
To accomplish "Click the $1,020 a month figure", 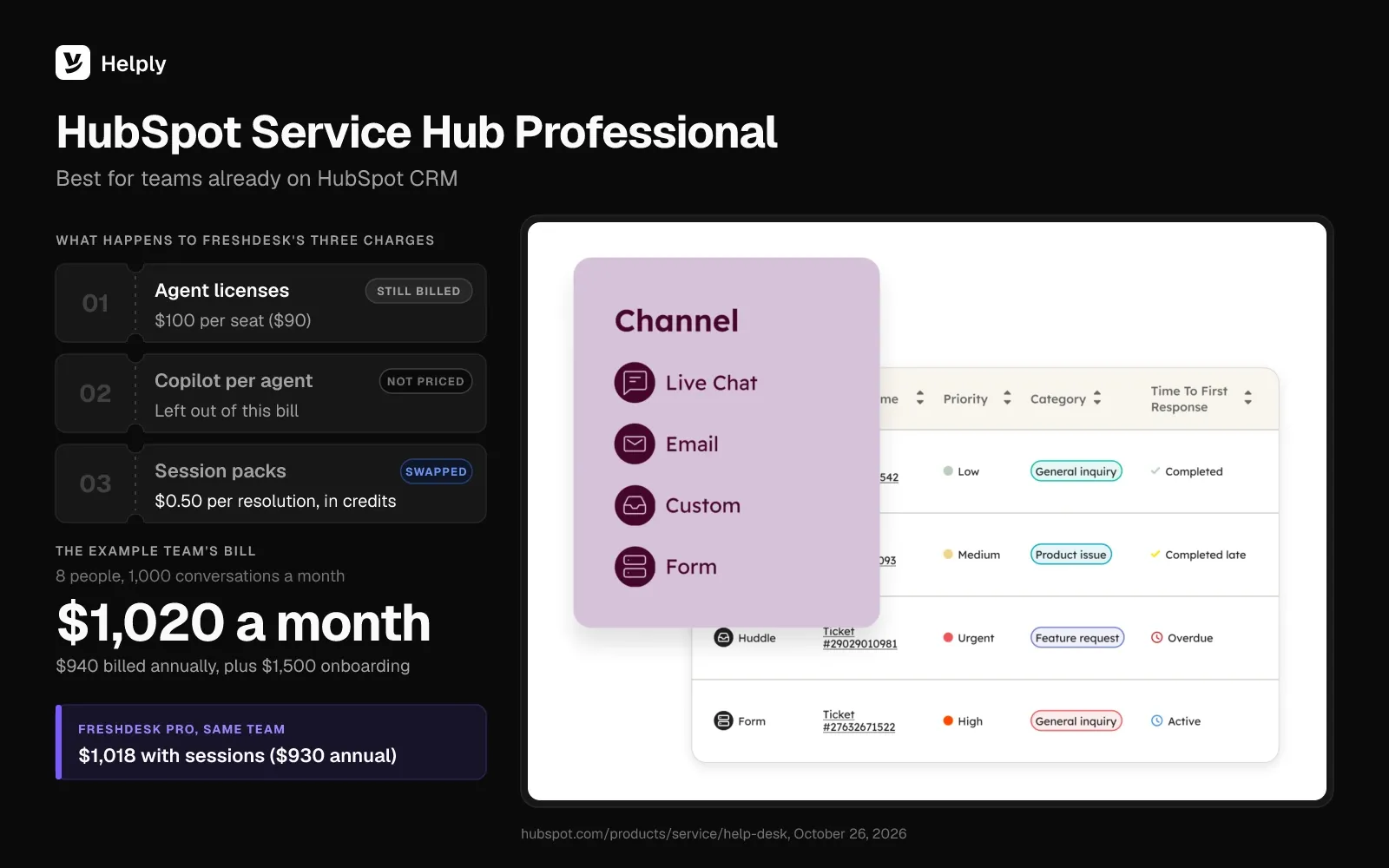I will (x=244, y=622).
